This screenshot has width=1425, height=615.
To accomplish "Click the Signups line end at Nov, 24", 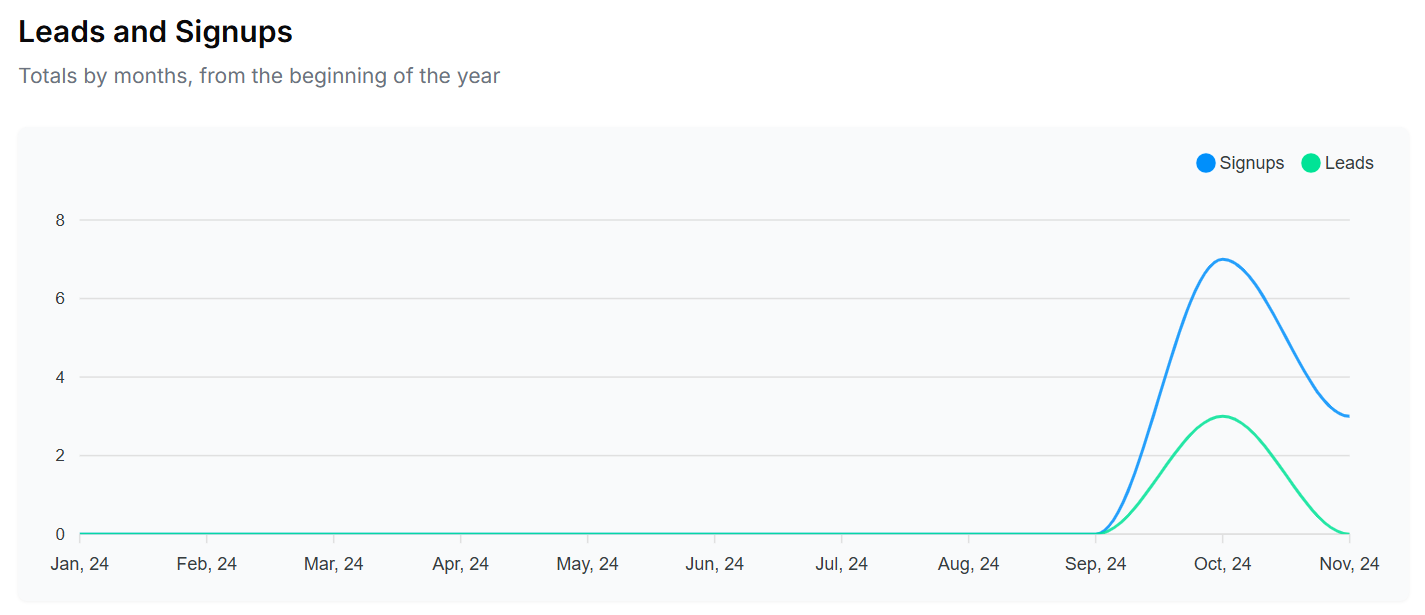I will point(1348,416).
